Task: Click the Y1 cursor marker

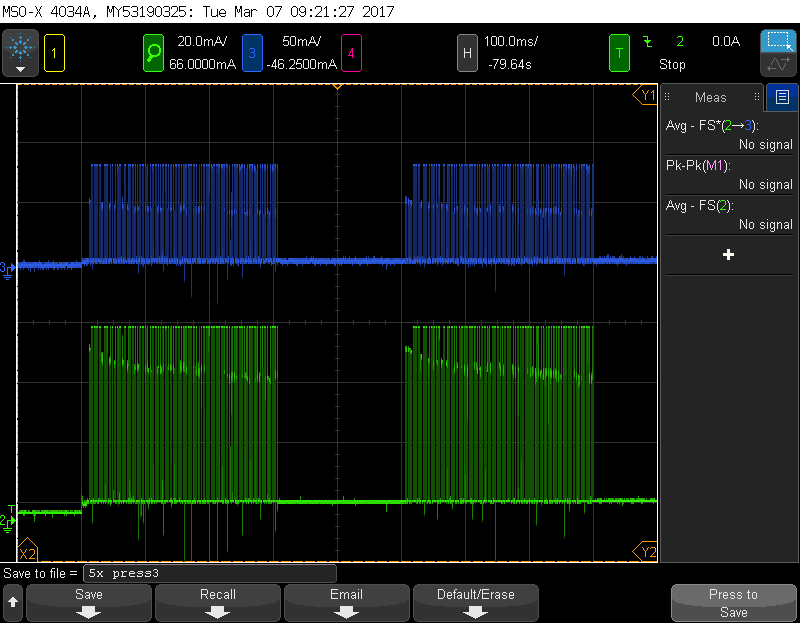Action: tap(647, 96)
